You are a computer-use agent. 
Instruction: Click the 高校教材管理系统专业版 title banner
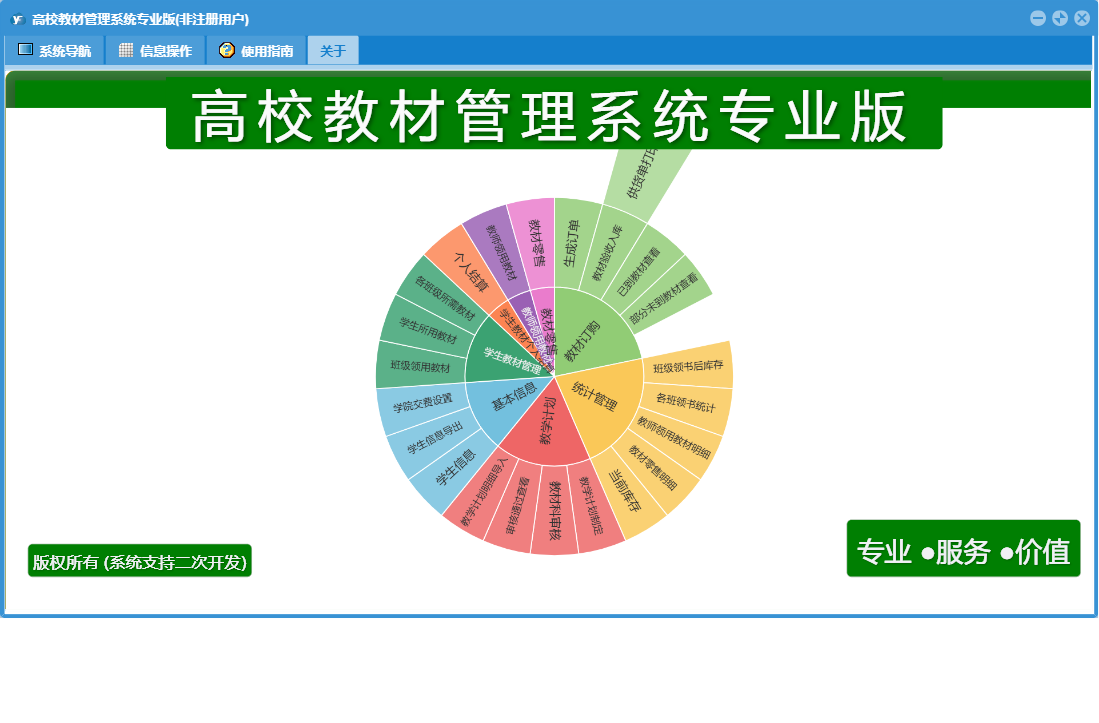pos(554,113)
